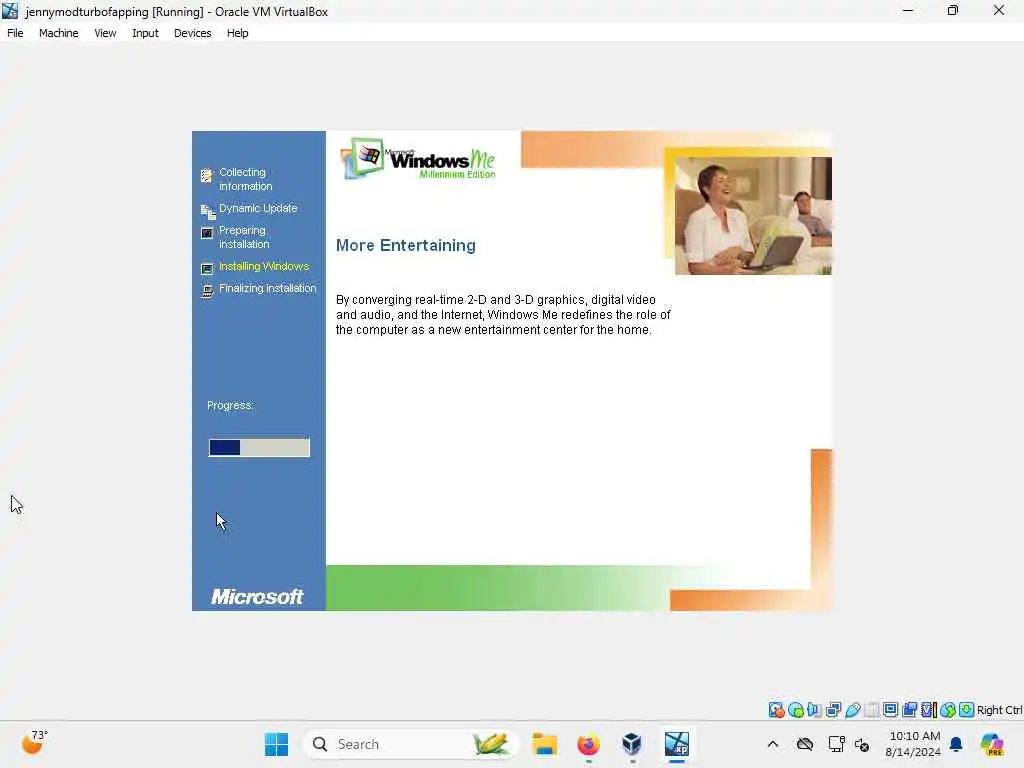
Task: Click the network adapters status icon
Action: 833,710
